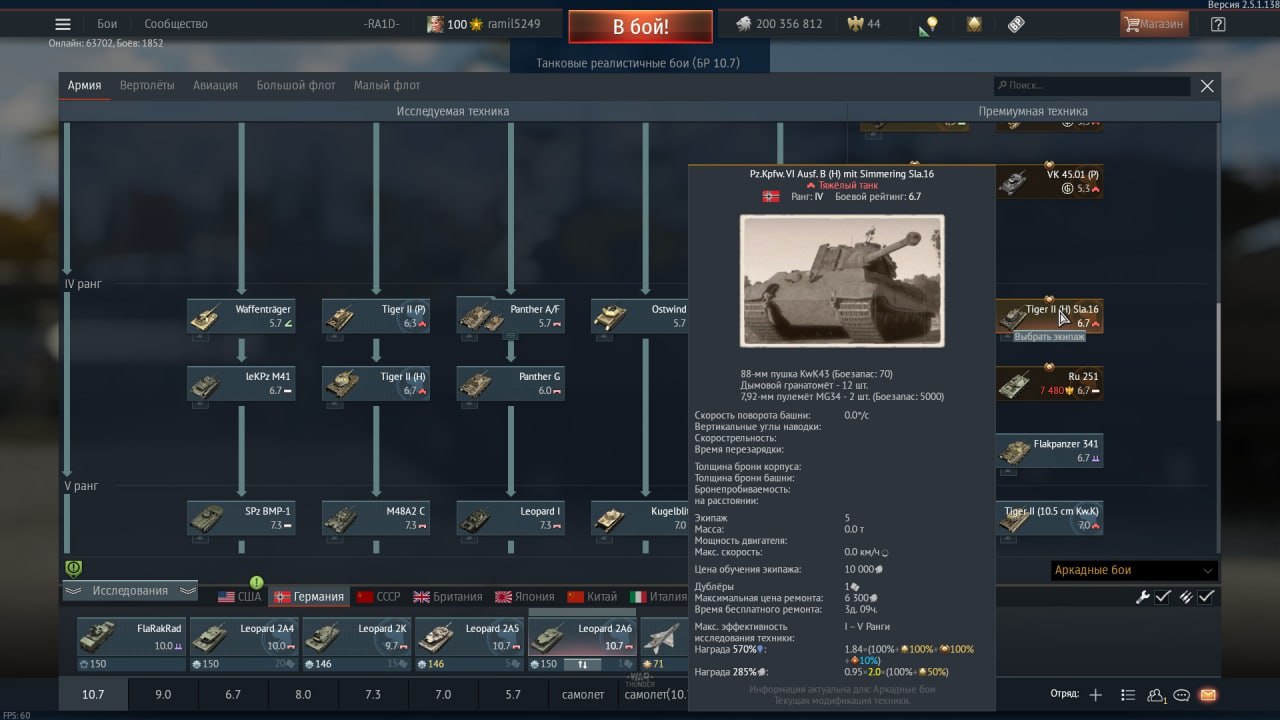Select Tiger II (H) research vehicle
The image size is (1280, 720).
tap(376, 383)
